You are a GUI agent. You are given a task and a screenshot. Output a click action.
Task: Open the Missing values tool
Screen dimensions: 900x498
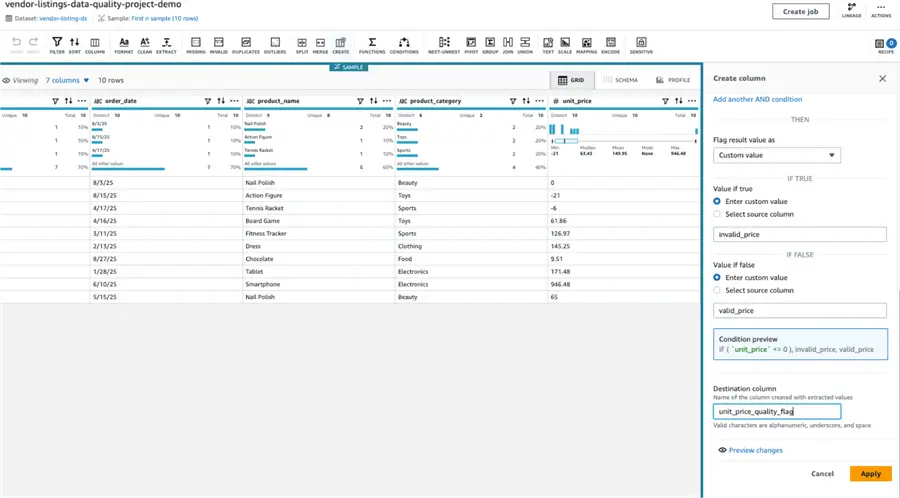point(196,45)
